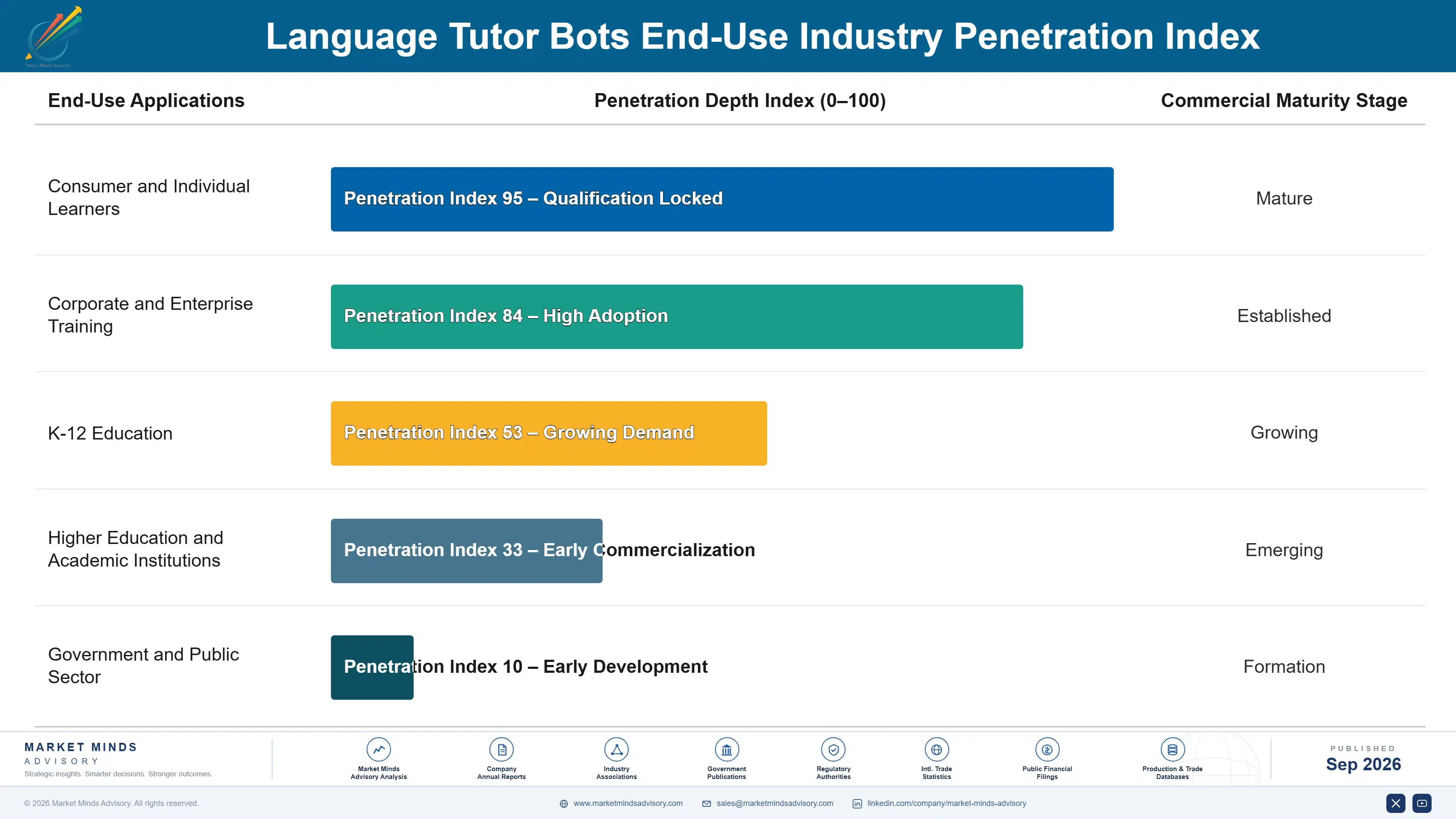Click the Commercial Maturity Stage header
1456x819 pixels.
click(x=1284, y=101)
